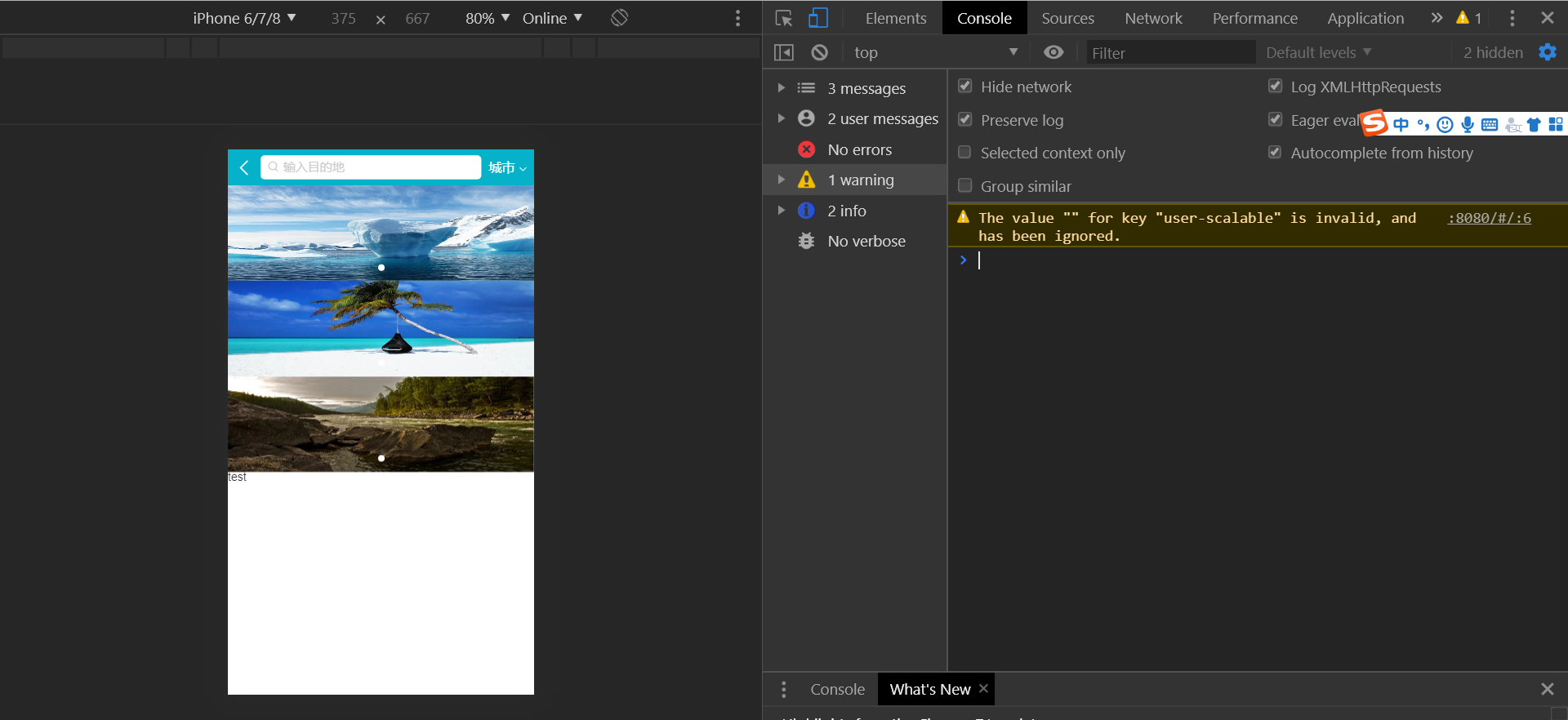Enable Group similar
The height and width of the screenshot is (720, 1568).
click(x=964, y=185)
